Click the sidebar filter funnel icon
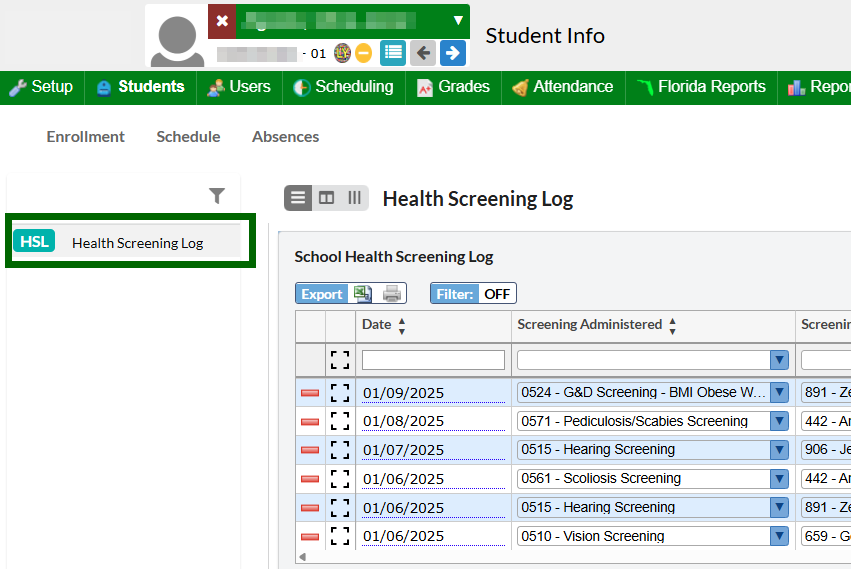 tap(217, 196)
